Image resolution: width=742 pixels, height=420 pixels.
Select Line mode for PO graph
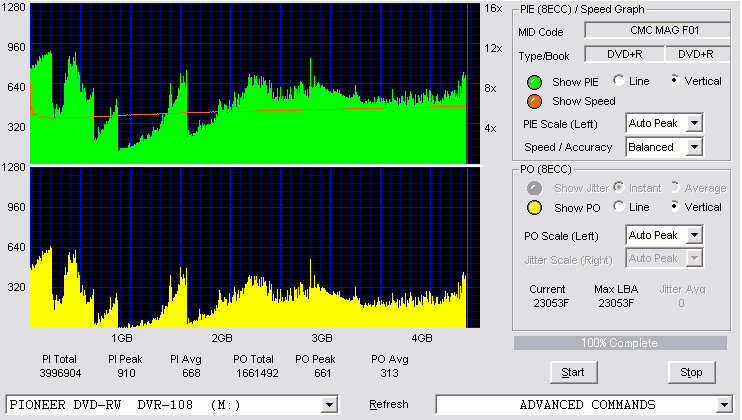[x=618, y=206]
